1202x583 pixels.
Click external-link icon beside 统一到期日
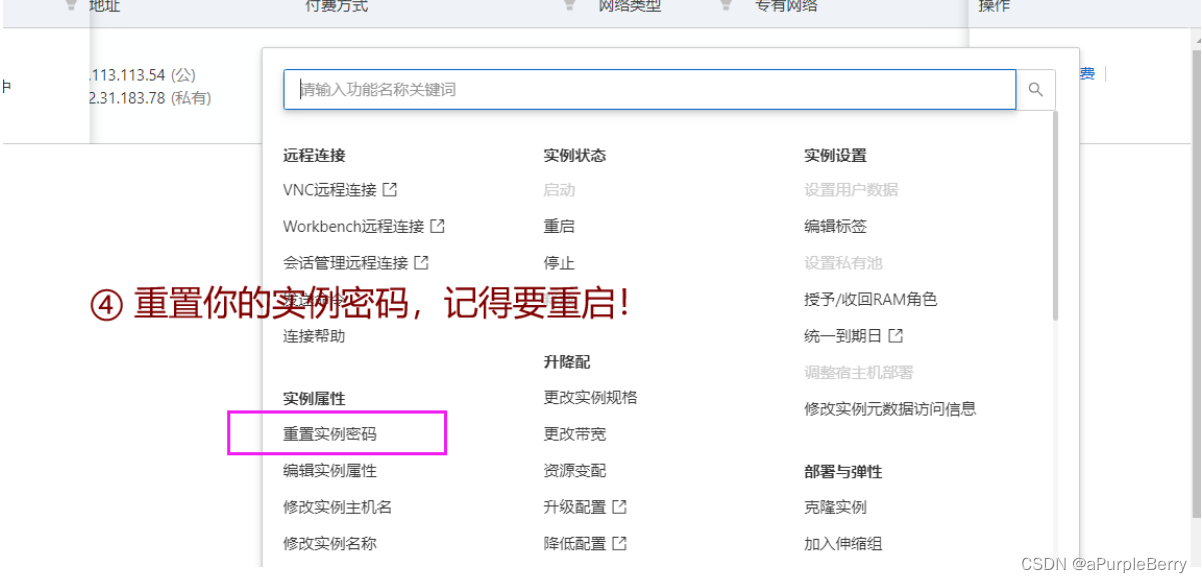tap(896, 336)
